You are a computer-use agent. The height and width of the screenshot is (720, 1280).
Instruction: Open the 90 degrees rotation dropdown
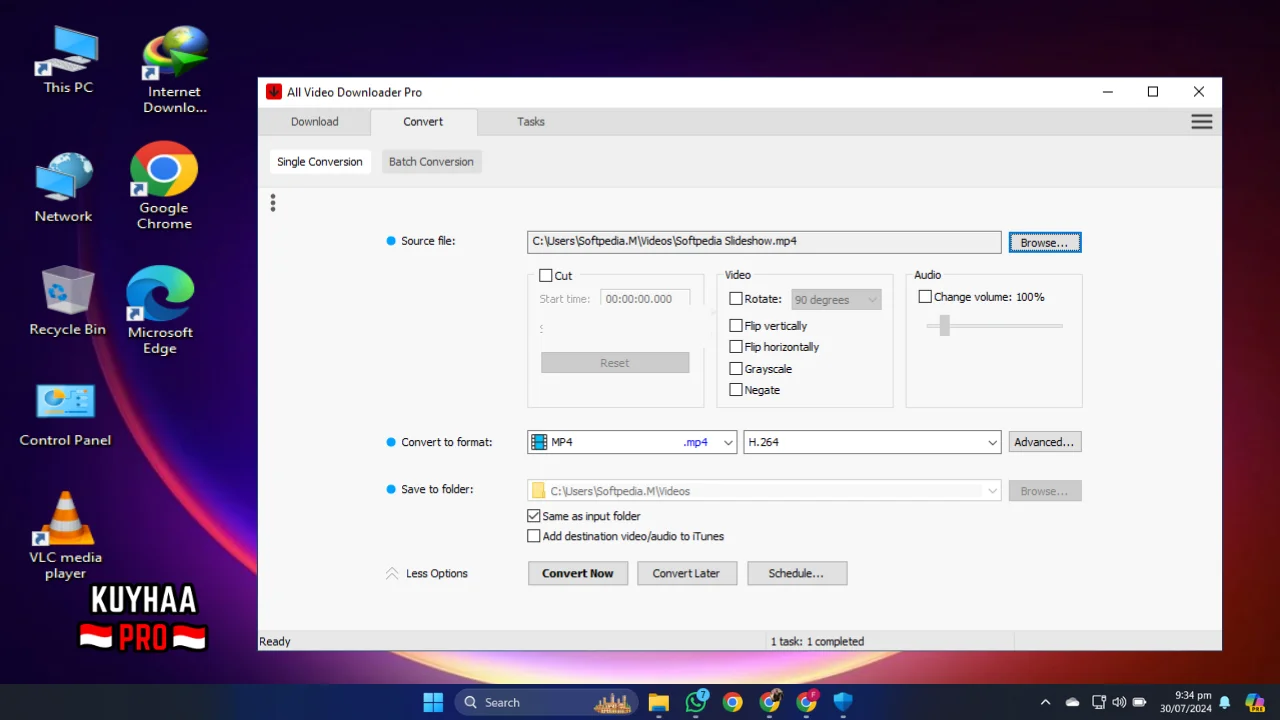click(837, 299)
